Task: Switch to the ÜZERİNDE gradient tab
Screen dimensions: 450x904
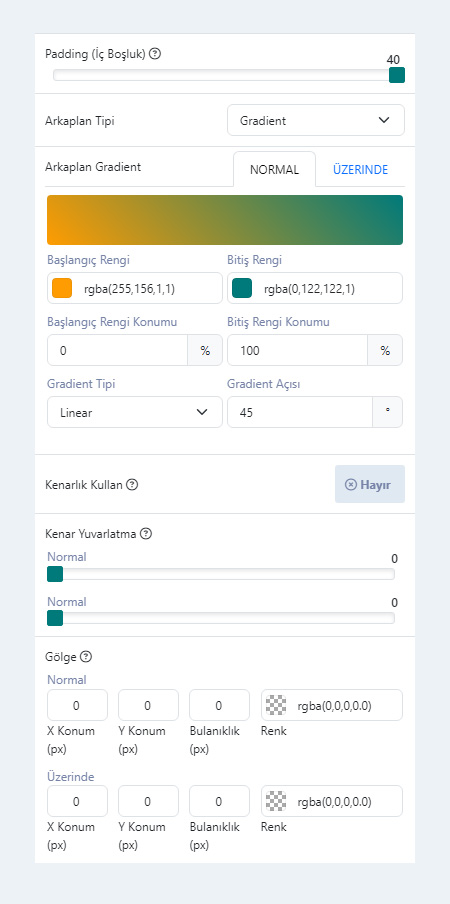Action: pyautogui.click(x=361, y=170)
